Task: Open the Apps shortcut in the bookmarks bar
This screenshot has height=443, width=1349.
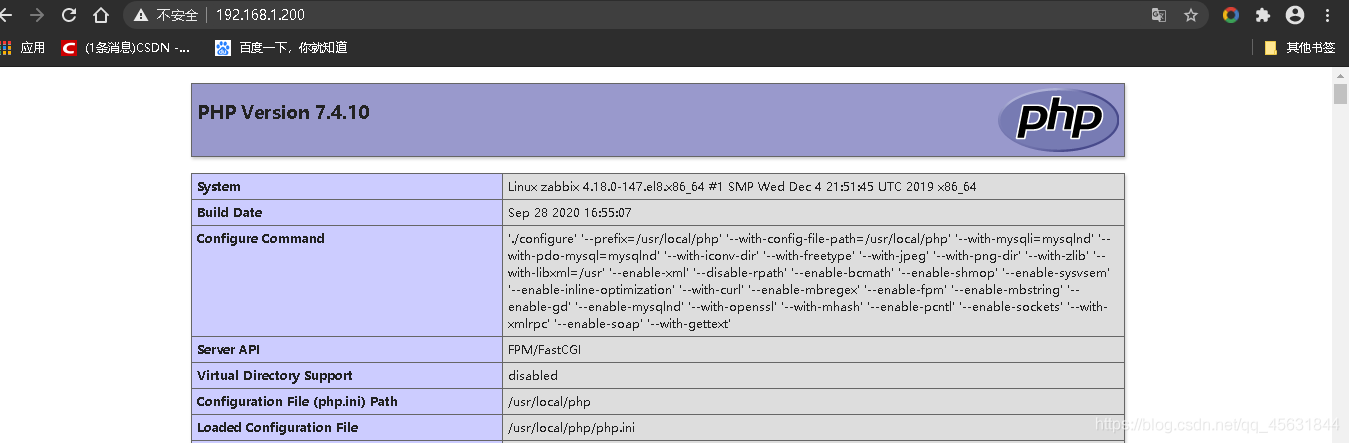Action: (23, 47)
